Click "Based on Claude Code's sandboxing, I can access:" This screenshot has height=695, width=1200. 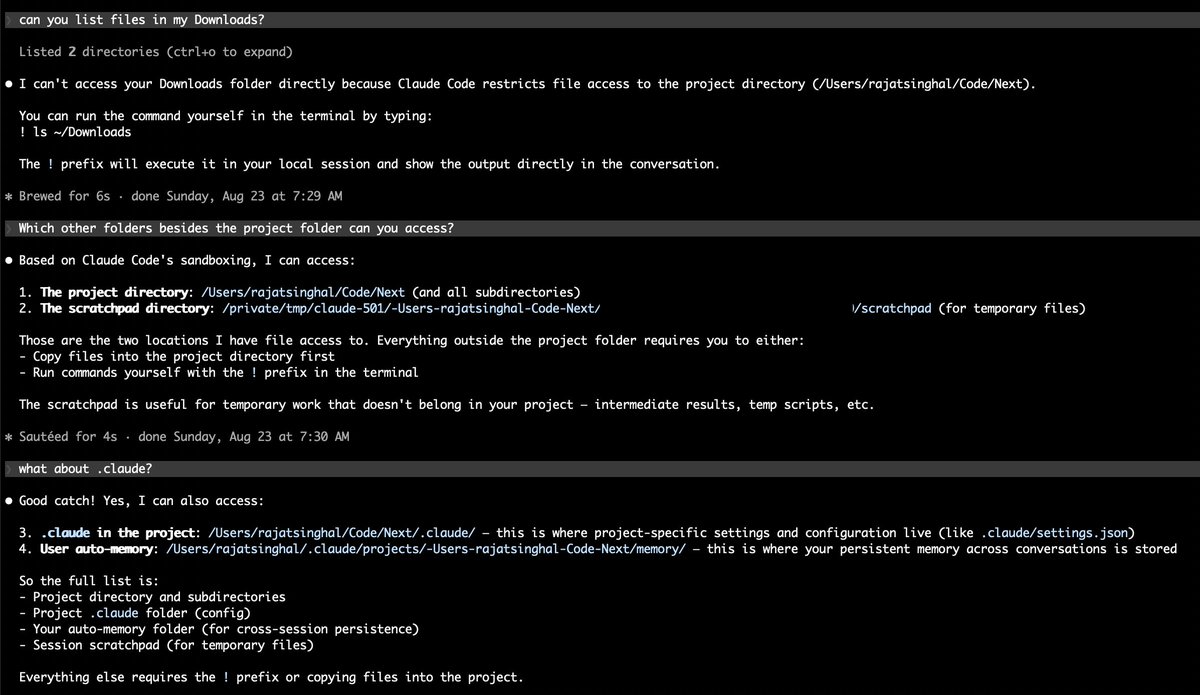(x=186, y=260)
